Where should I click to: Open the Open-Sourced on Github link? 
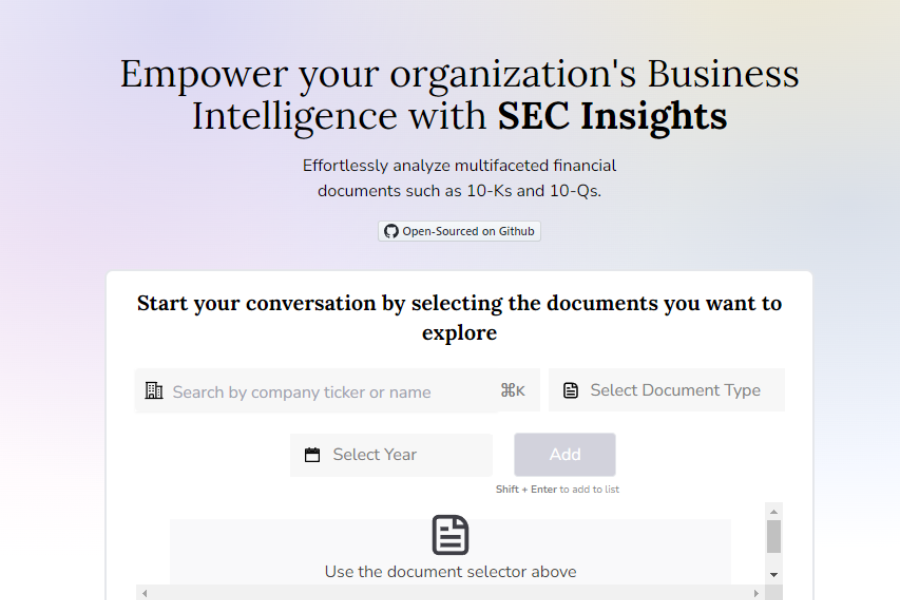click(459, 230)
